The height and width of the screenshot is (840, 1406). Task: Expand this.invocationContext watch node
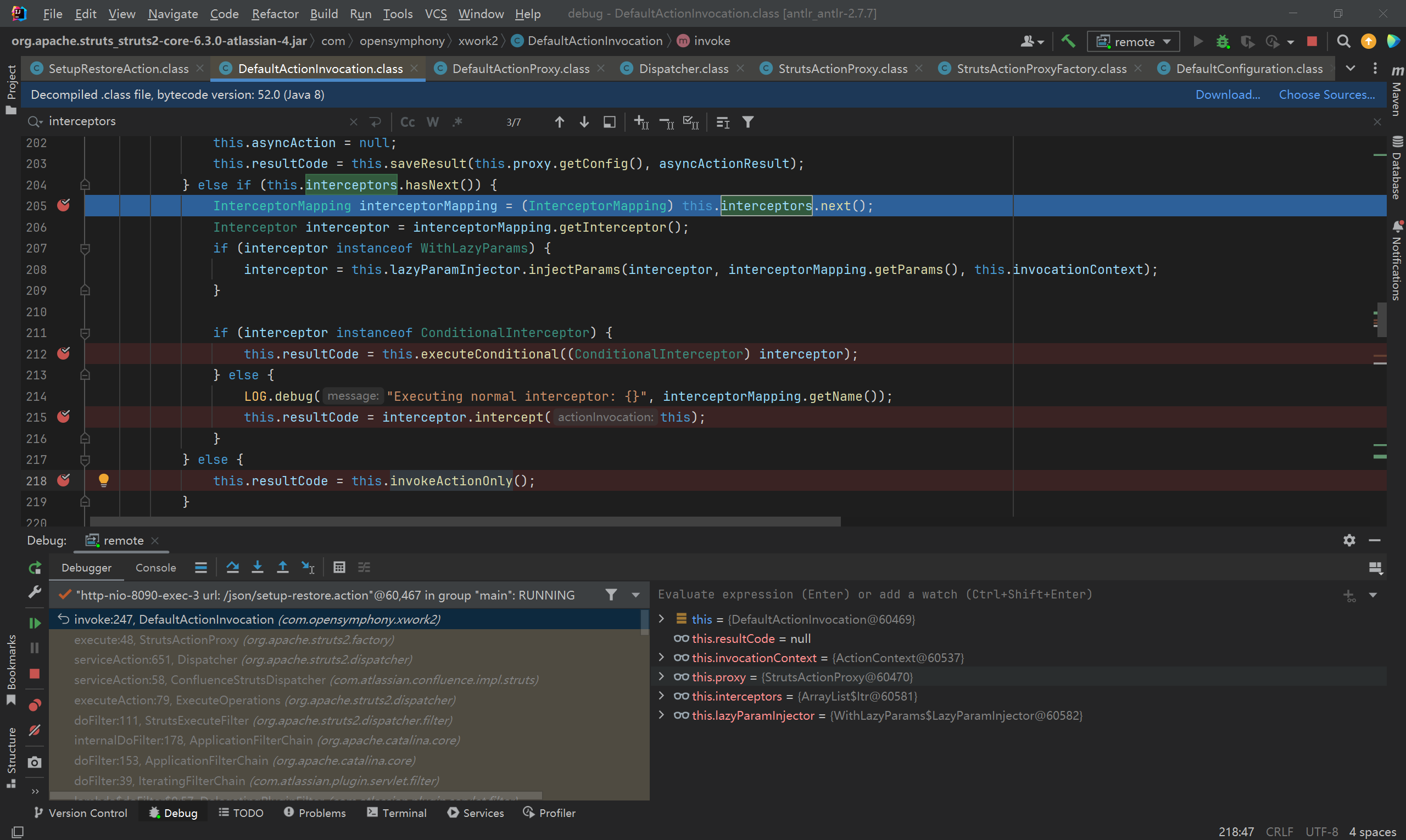coord(661,657)
